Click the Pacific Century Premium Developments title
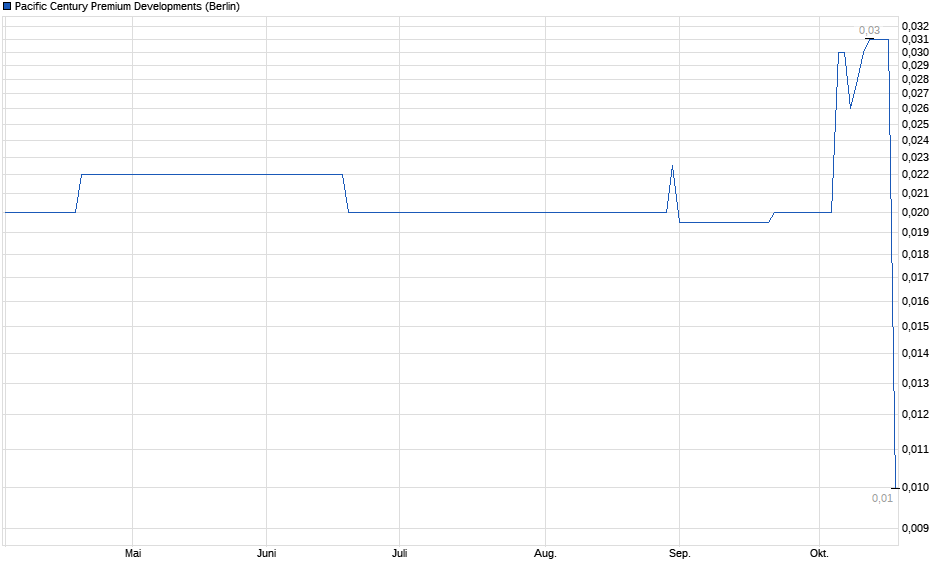 (x=127, y=6)
